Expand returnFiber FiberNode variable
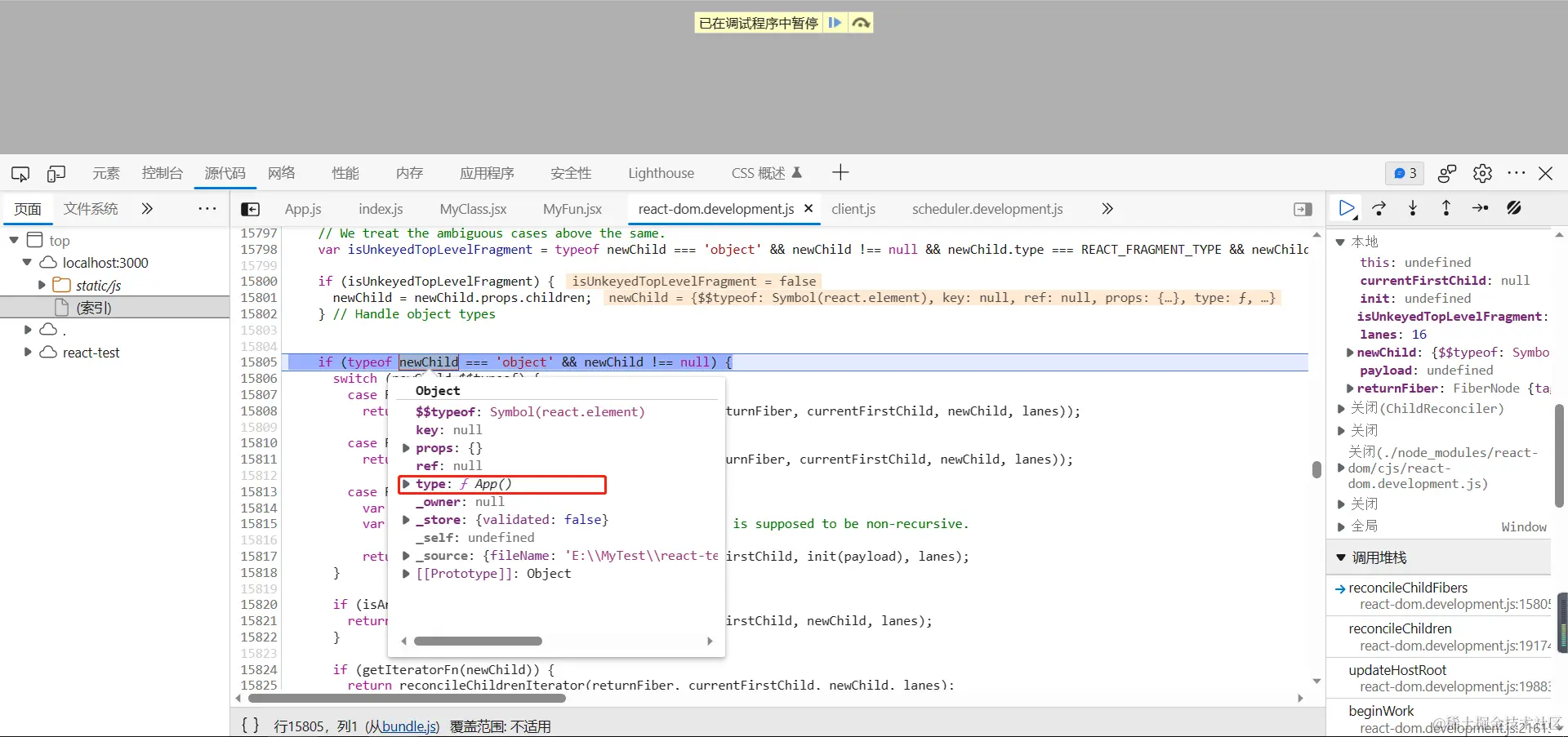 click(x=1350, y=388)
